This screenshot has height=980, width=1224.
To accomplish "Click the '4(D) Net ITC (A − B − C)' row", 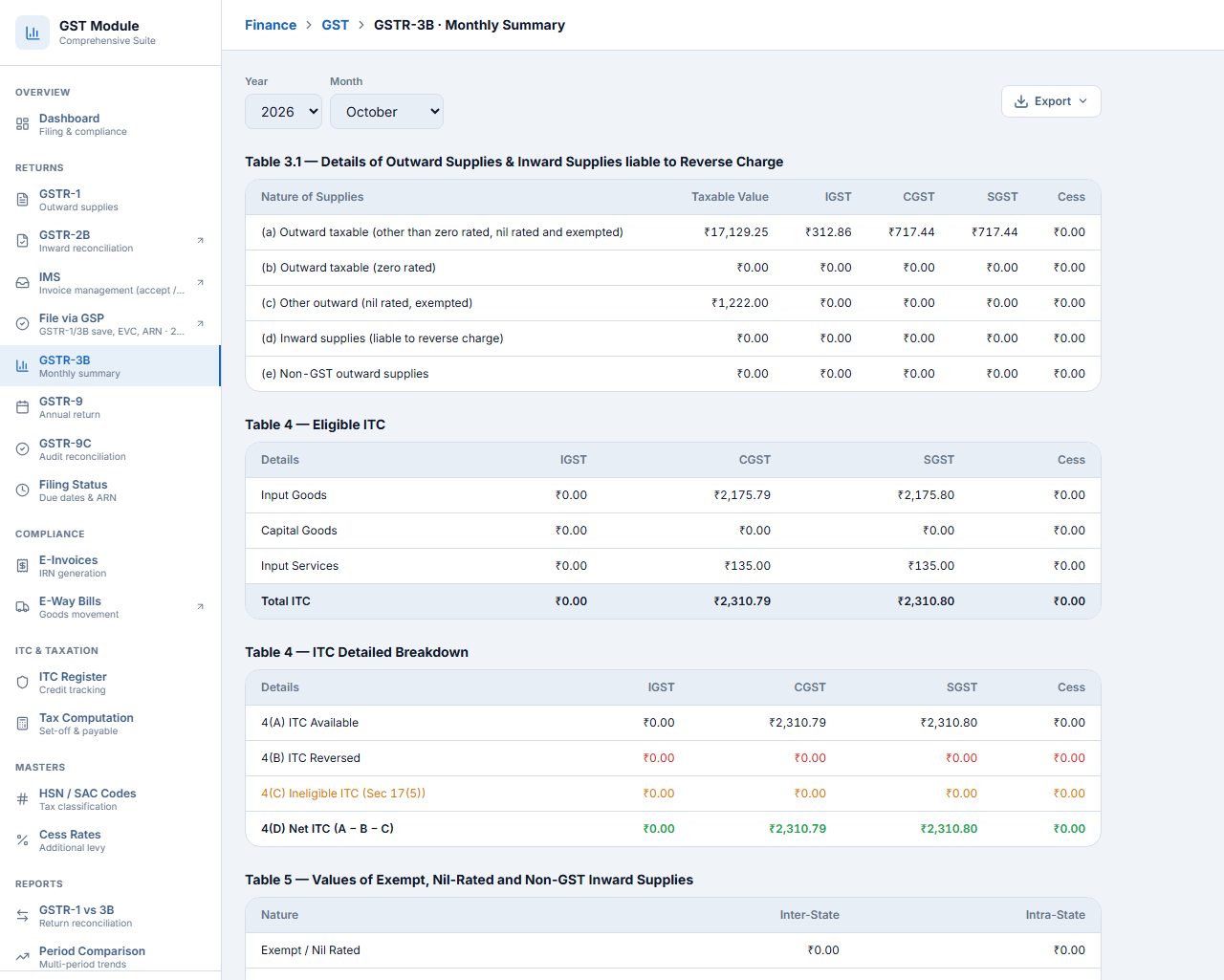I will pyautogui.click(x=673, y=829).
